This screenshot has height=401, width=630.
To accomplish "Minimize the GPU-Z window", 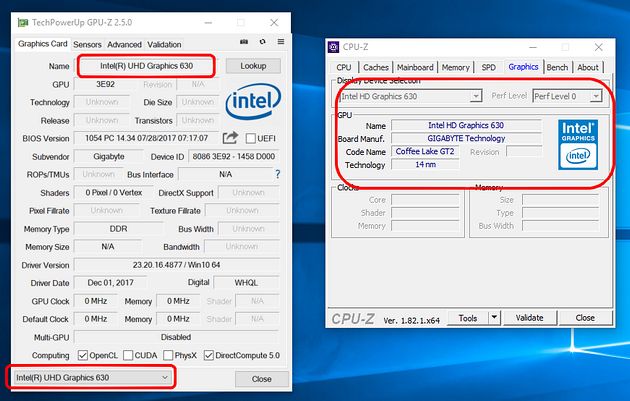I will (208, 23).
